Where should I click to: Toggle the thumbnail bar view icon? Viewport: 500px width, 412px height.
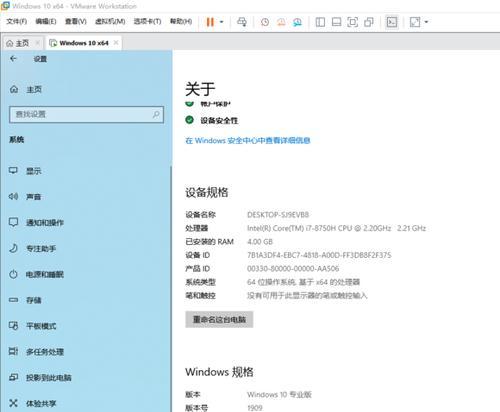(x=337, y=22)
